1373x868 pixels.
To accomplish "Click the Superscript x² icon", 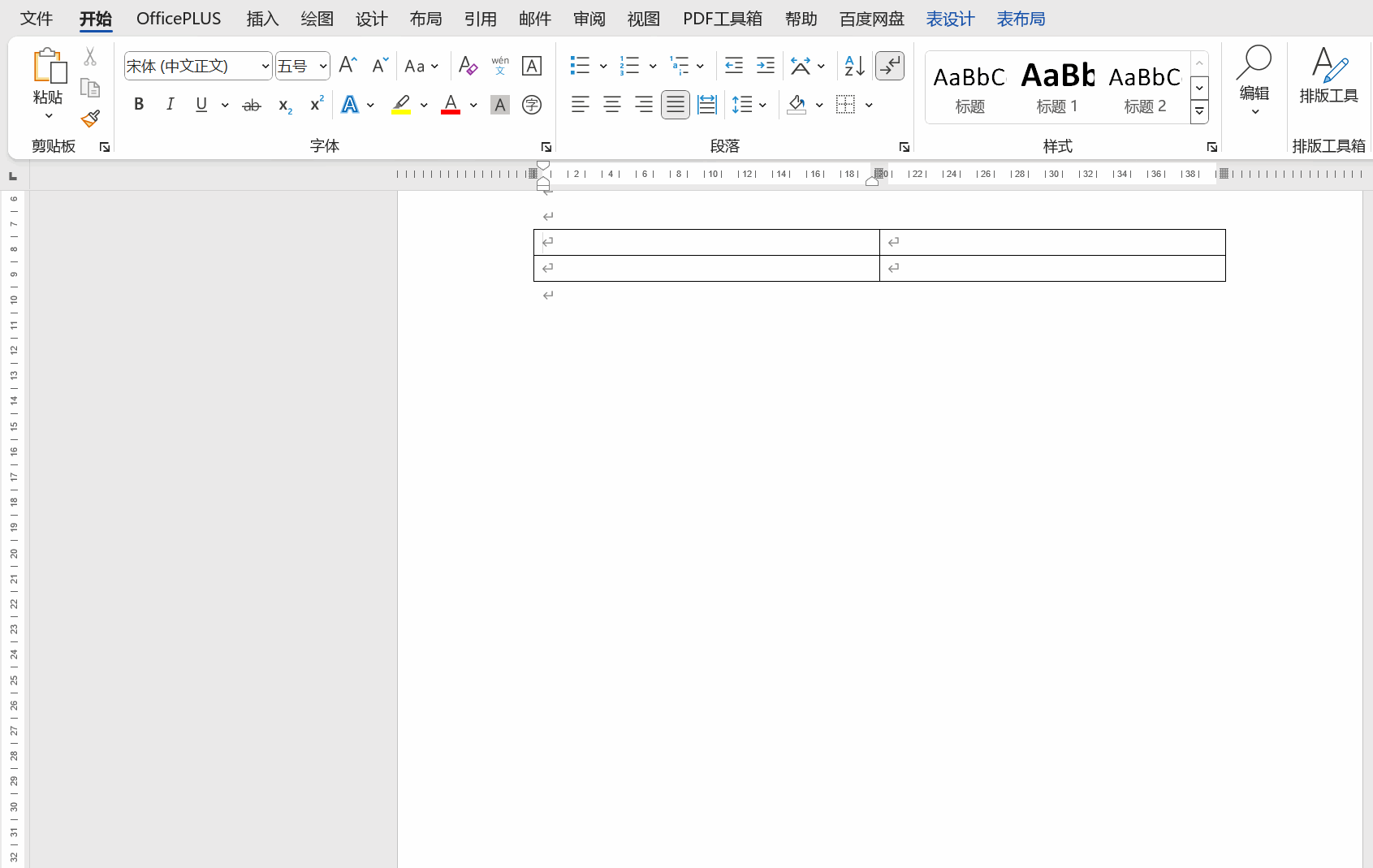I will click(x=317, y=105).
